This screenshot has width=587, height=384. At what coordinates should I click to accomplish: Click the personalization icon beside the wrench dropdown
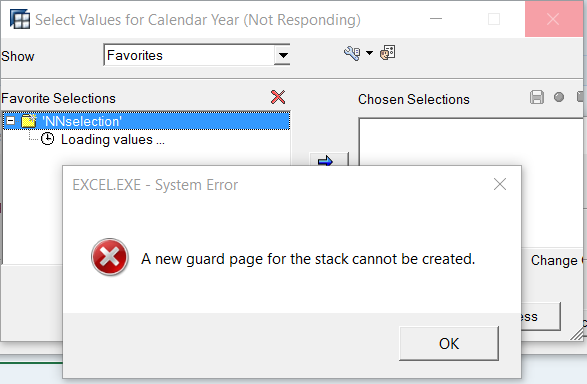tap(387, 52)
